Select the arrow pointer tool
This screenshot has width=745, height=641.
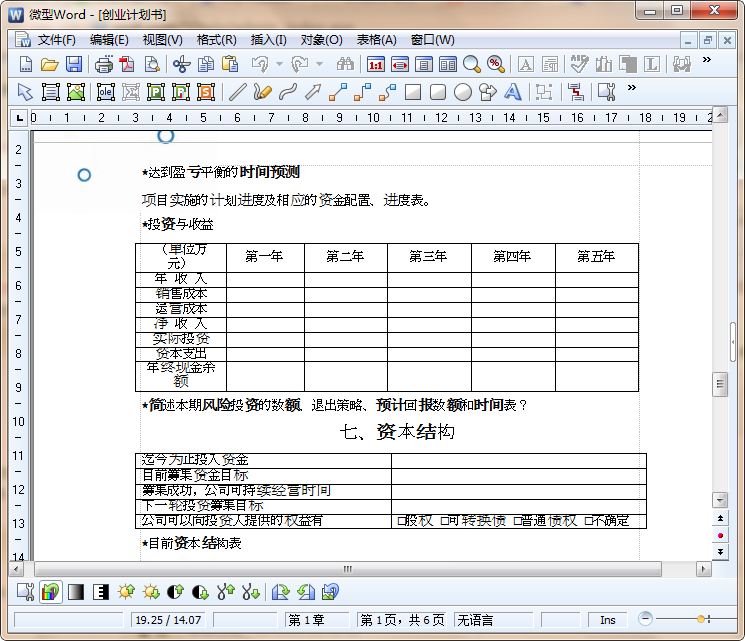[25, 92]
